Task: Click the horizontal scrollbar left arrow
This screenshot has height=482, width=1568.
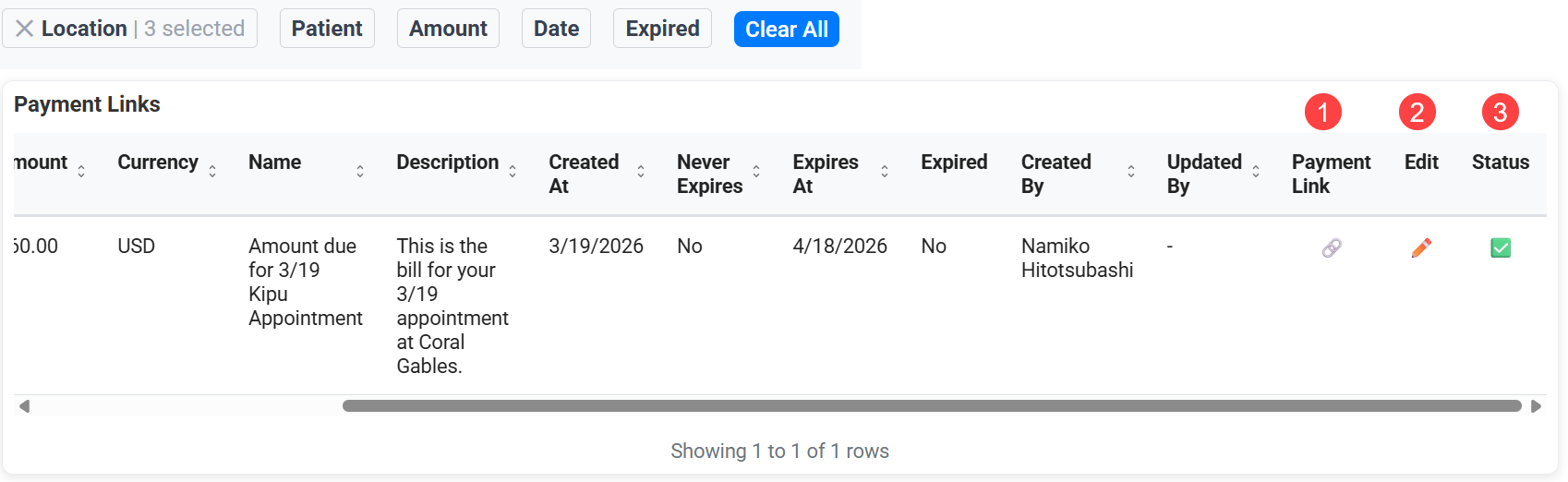Action: 24,406
